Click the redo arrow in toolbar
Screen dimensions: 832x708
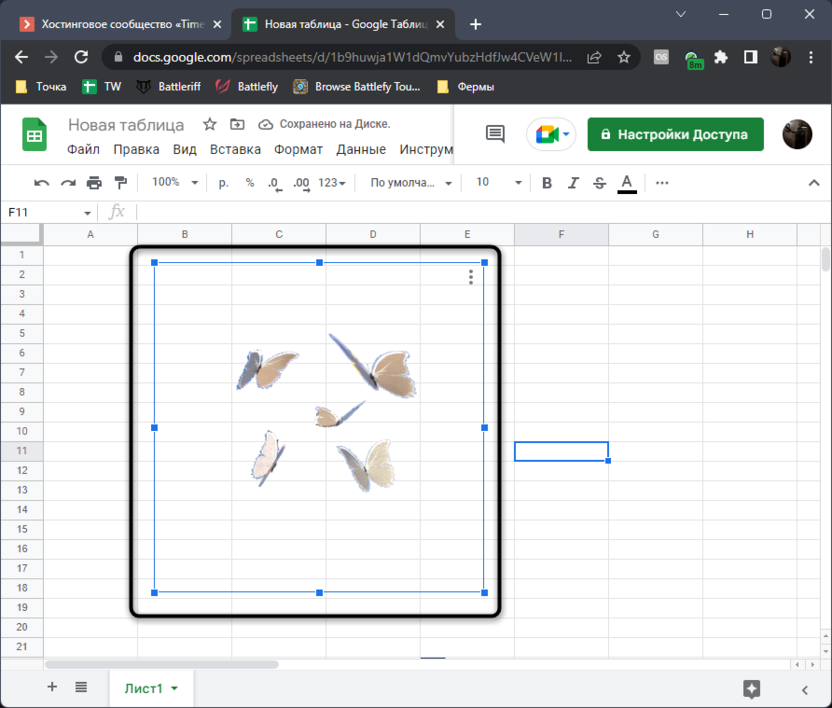[x=68, y=183]
